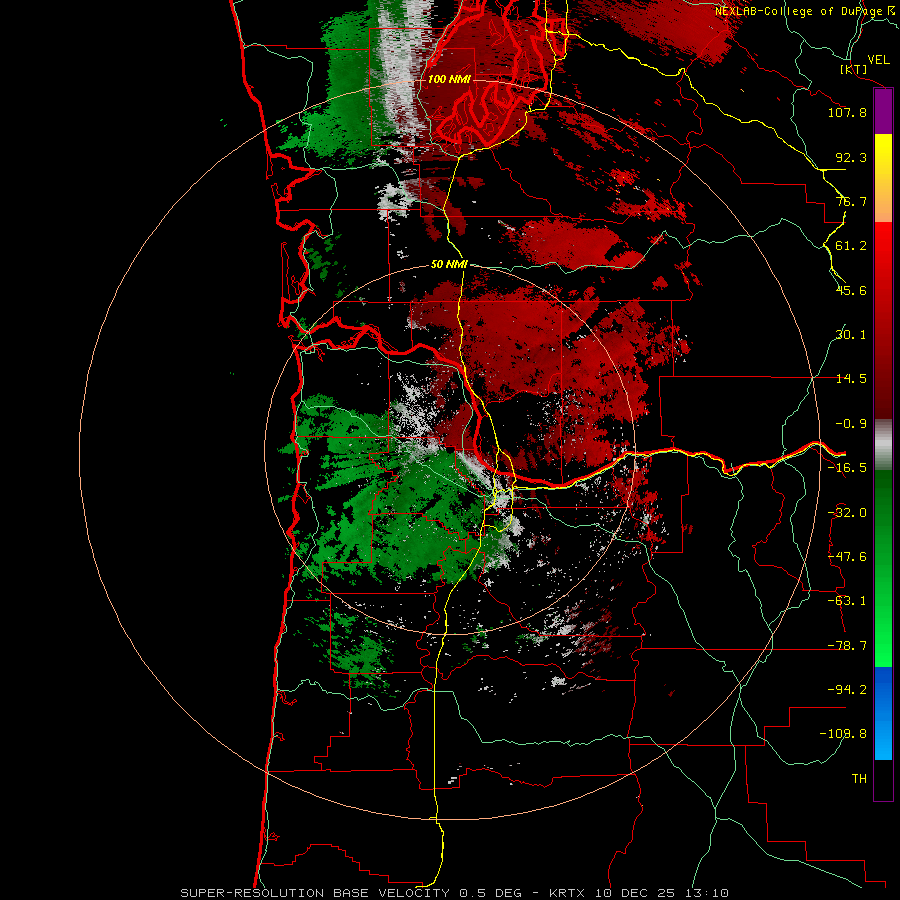Click the 61.2 velocity scale value
Image resolution: width=900 pixels, height=900 pixels.
(851, 246)
